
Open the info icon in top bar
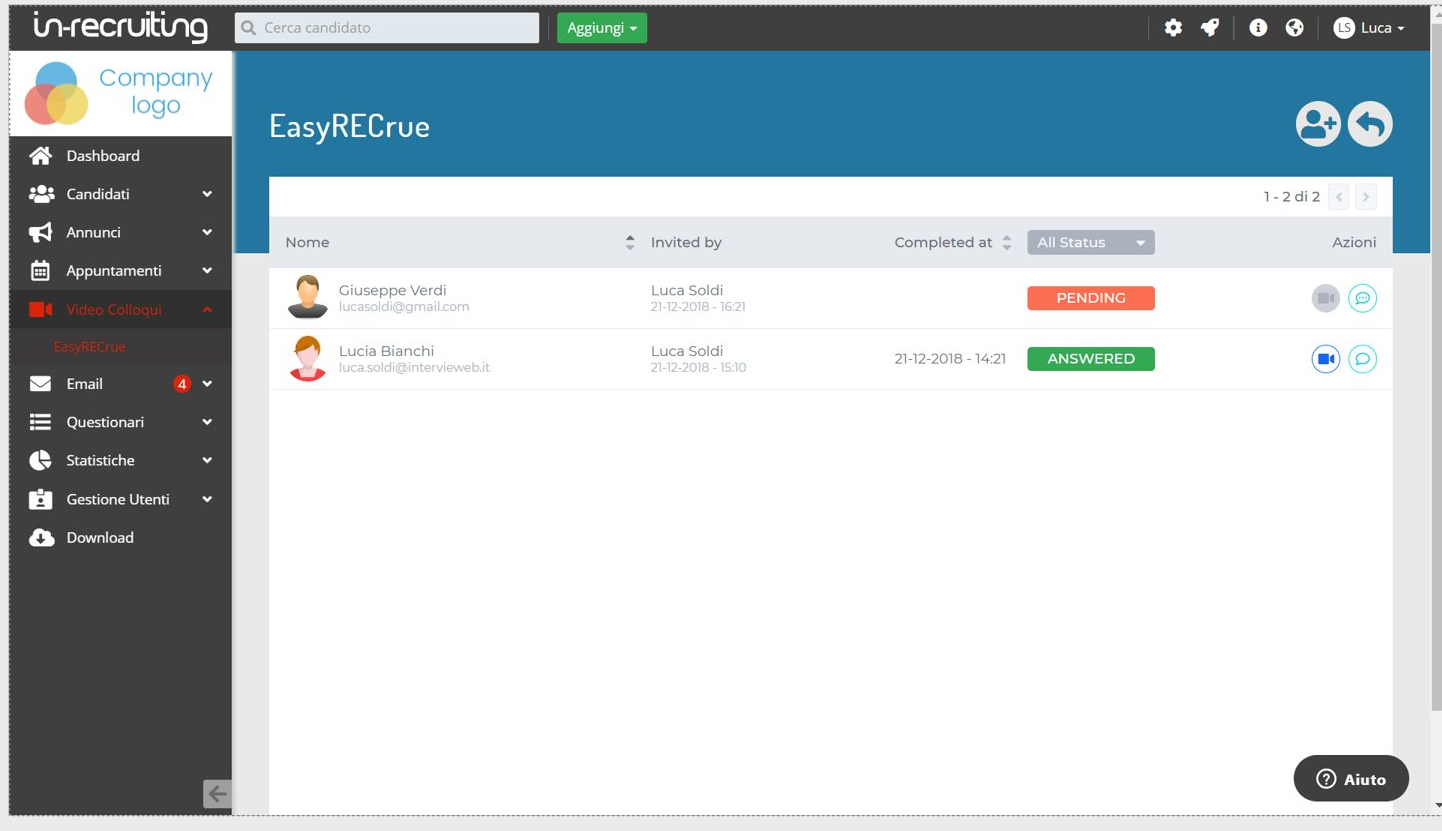(1258, 28)
